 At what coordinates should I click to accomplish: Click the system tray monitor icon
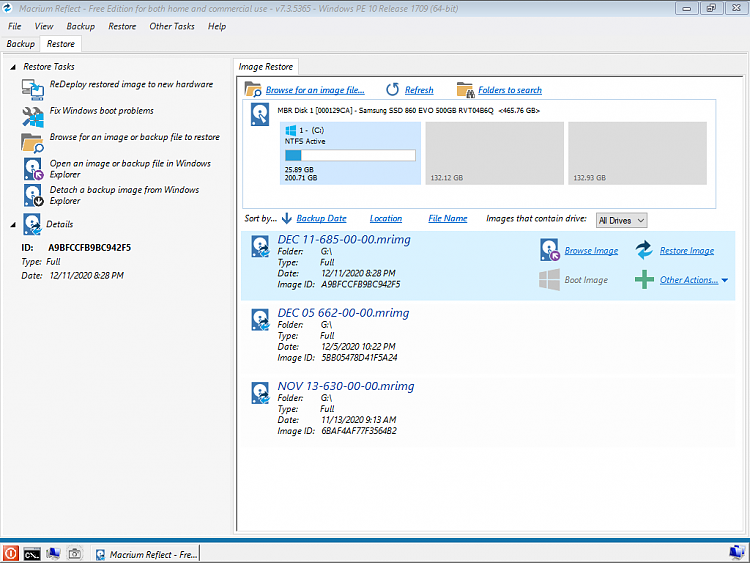[737, 552]
